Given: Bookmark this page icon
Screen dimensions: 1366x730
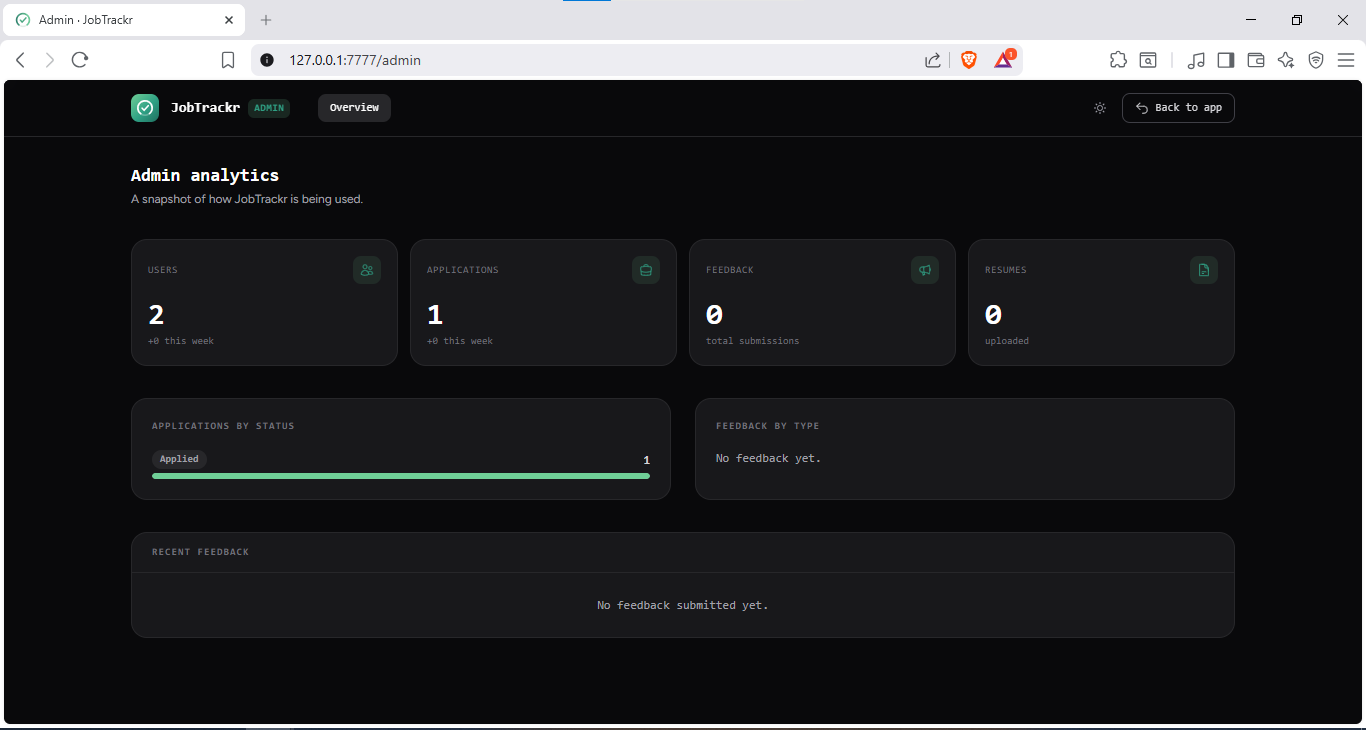Looking at the screenshot, I should pos(228,60).
